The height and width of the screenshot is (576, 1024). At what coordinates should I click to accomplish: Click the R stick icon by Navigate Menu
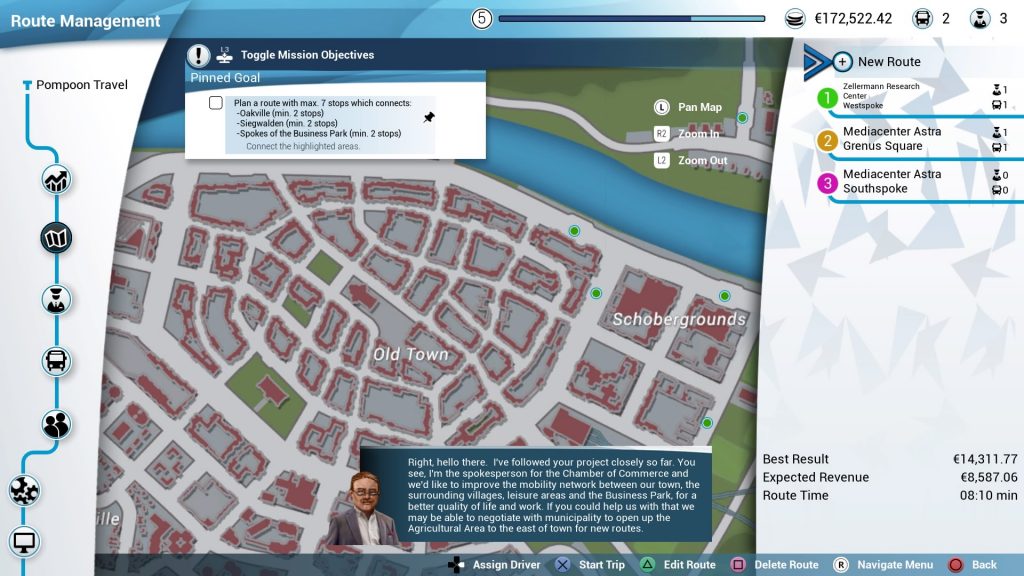[x=840, y=565]
